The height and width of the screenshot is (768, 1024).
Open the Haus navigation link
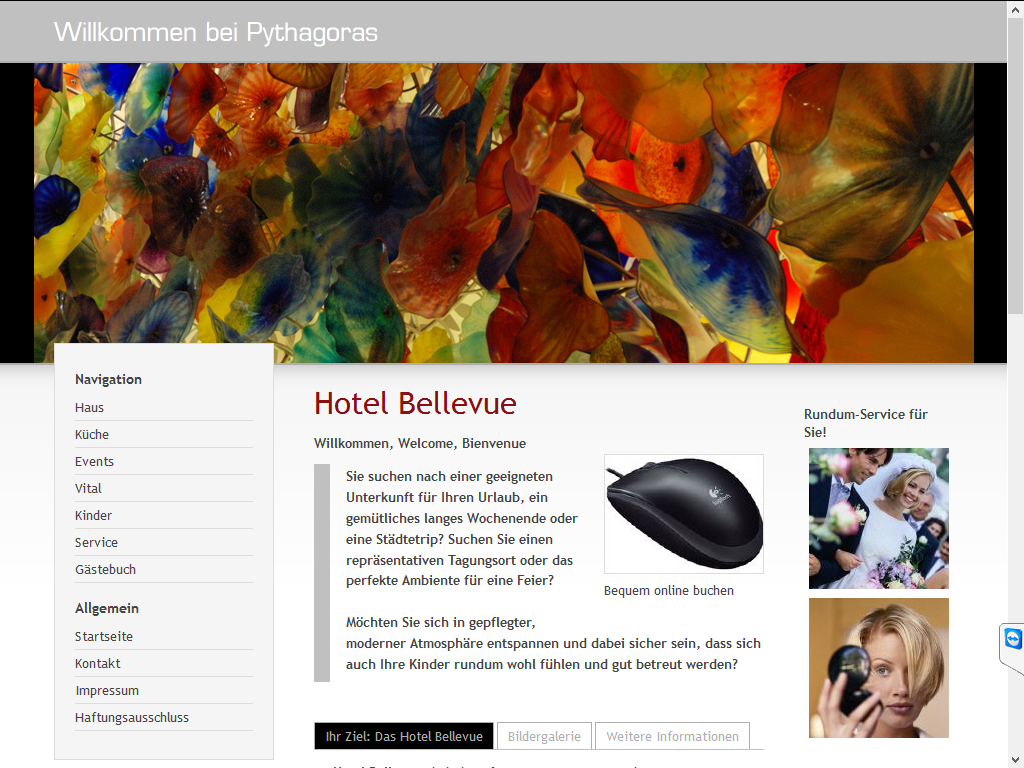click(x=89, y=408)
